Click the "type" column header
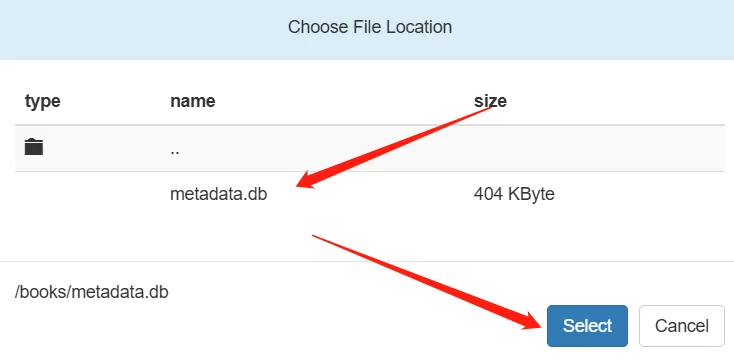The height and width of the screenshot is (362, 734). [x=43, y=101]
